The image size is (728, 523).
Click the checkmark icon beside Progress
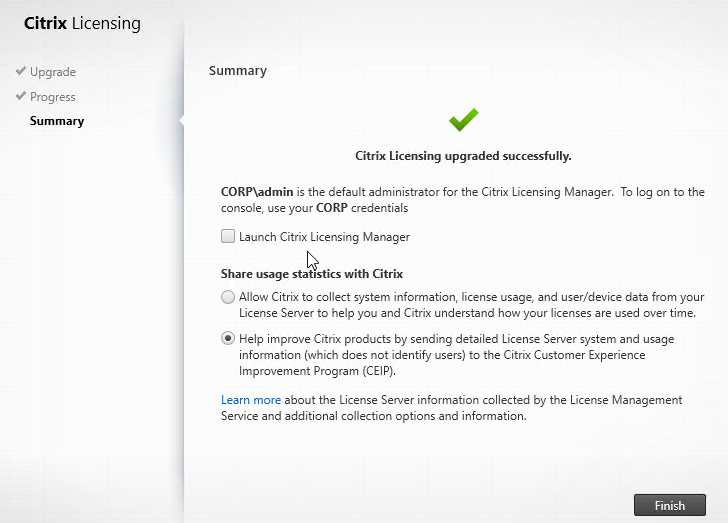[x=20, y=97]
